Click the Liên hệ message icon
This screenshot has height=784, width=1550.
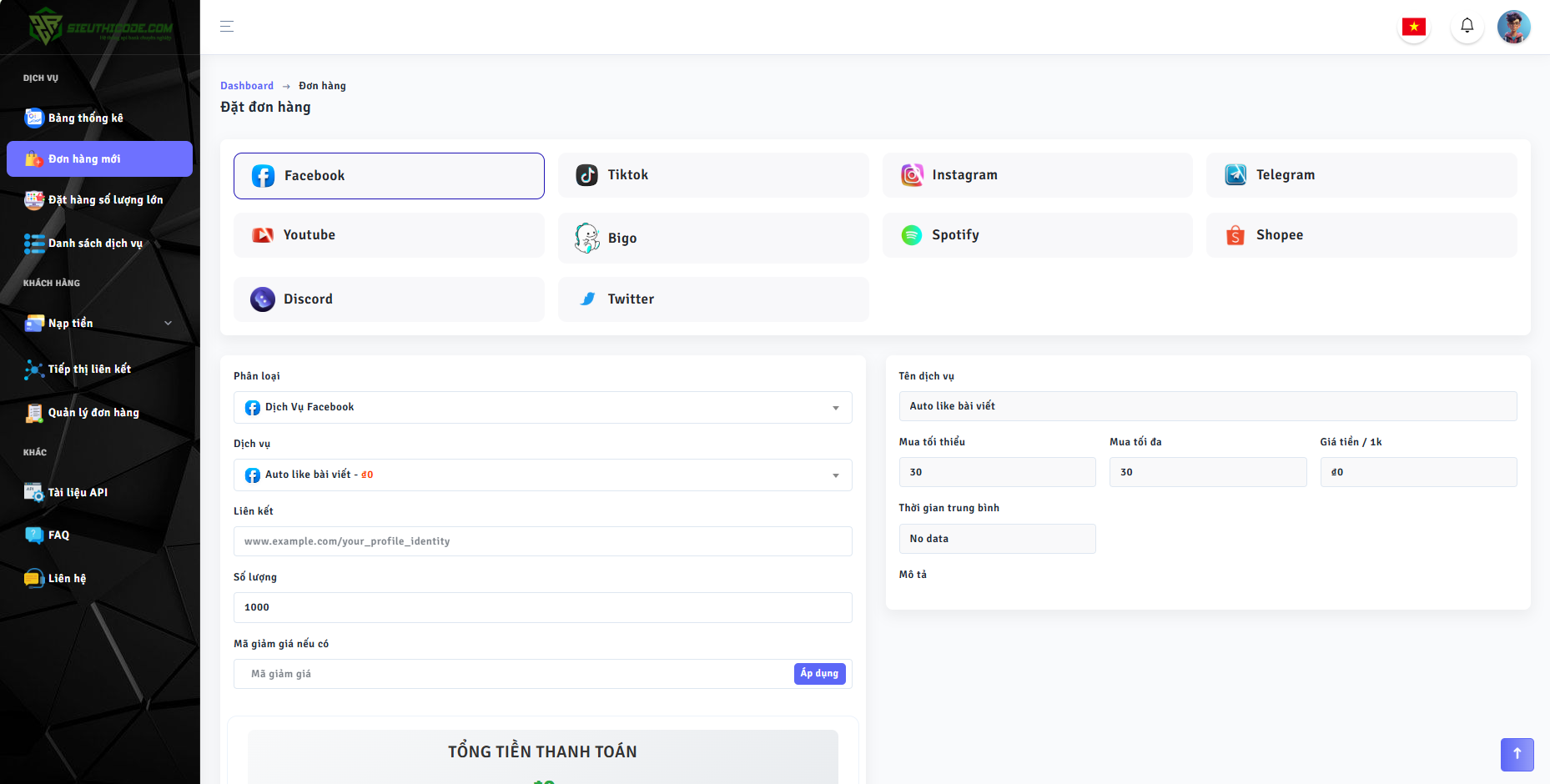(x=34, y=579)
